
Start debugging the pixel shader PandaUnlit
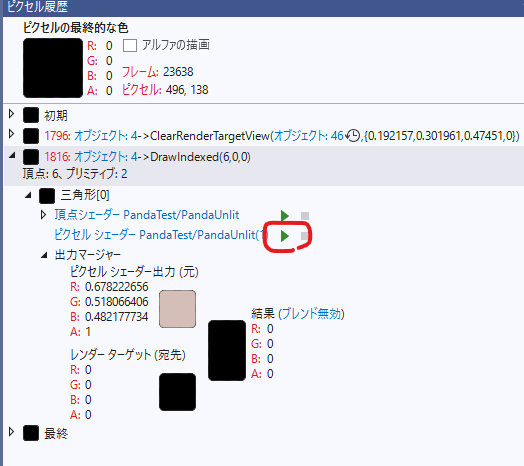click(284, 236)
